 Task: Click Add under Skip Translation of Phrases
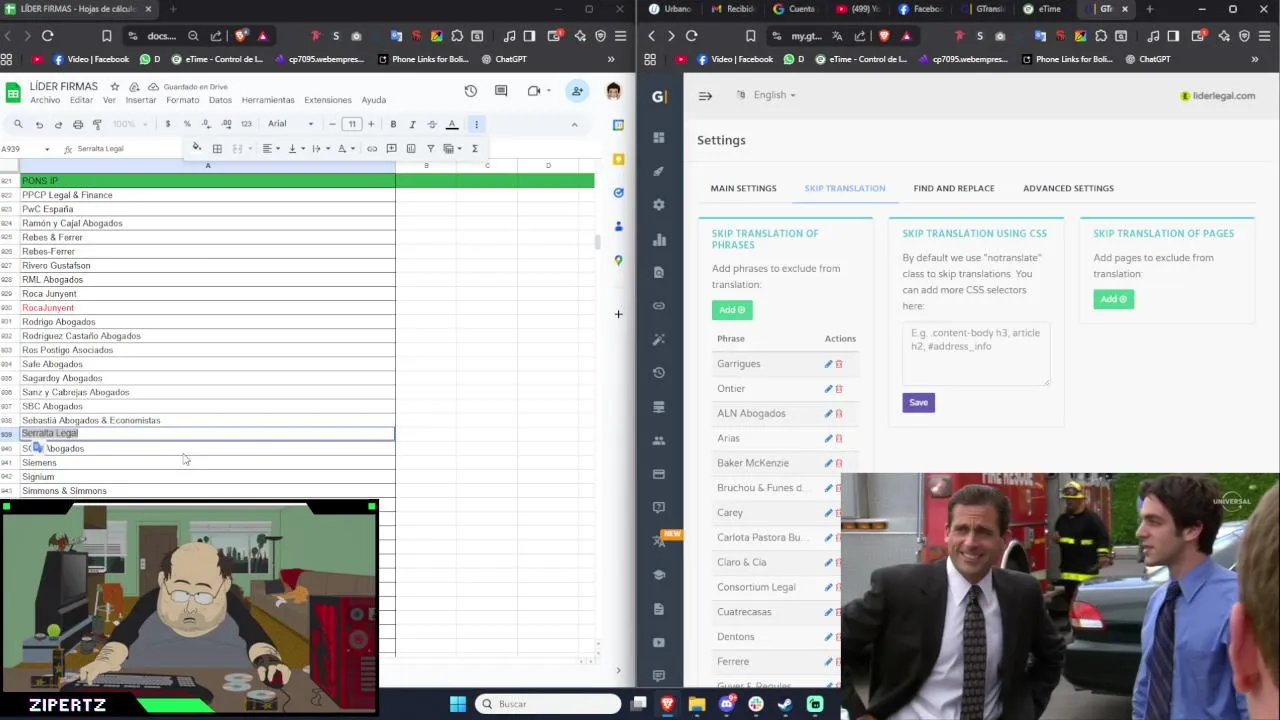(732, 310)
